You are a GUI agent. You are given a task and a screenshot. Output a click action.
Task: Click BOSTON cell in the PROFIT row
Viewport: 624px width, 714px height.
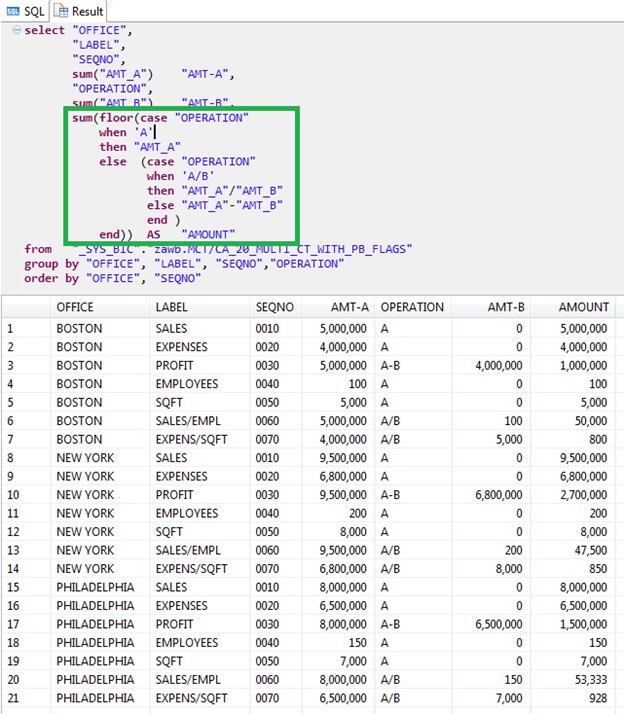click(x=79, y=365)
